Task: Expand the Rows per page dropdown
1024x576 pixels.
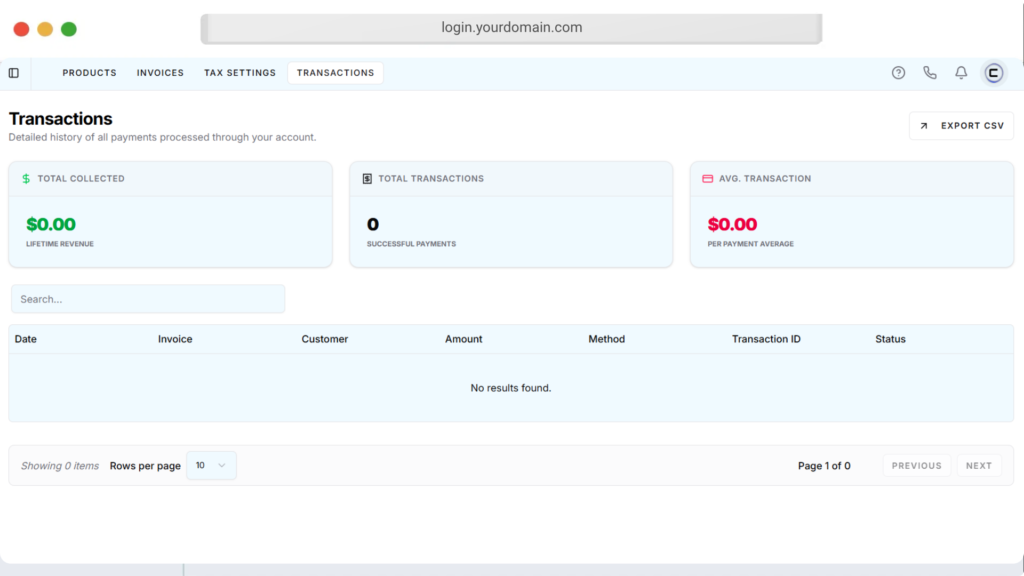Action: [x=211, y=466]
